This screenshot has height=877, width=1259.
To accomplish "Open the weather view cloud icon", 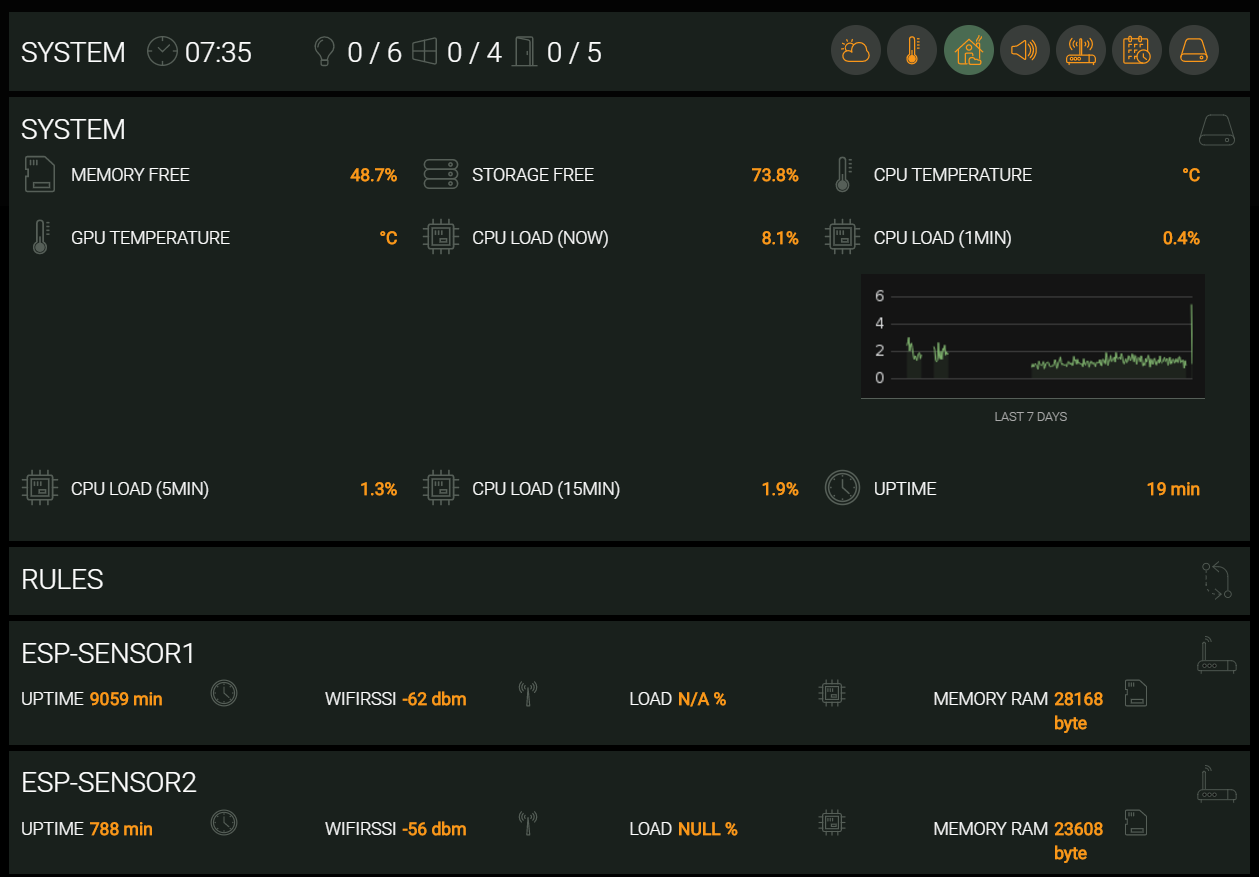I will [856, 51].
